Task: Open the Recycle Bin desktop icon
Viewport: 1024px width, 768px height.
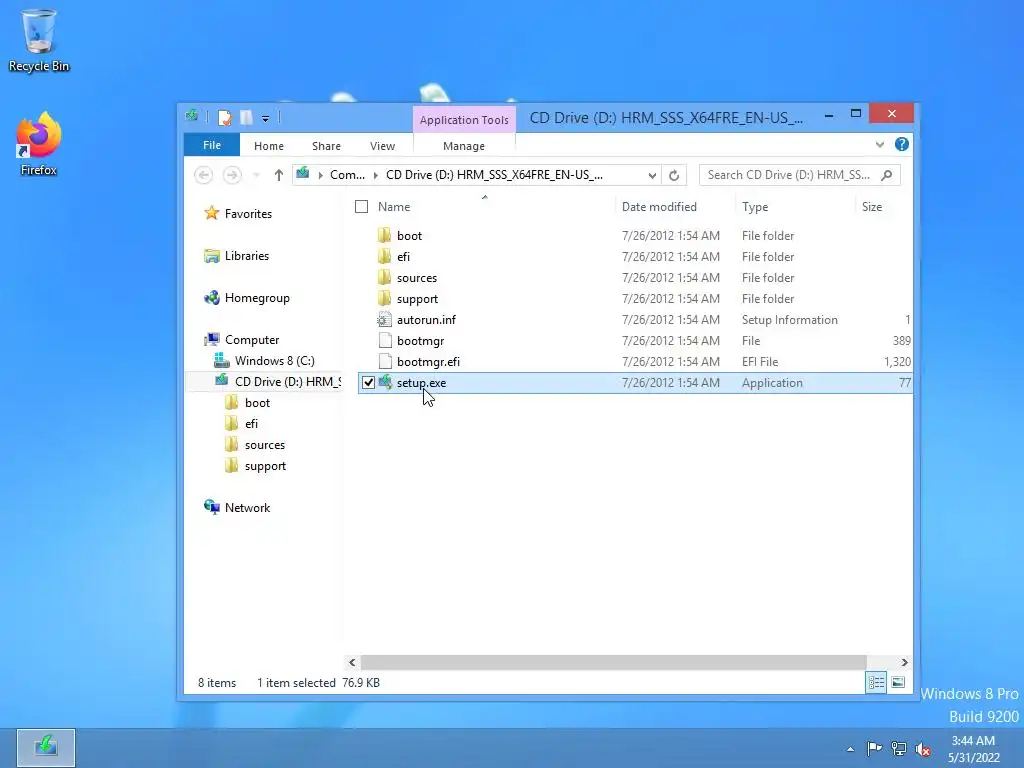Action: 39,40
